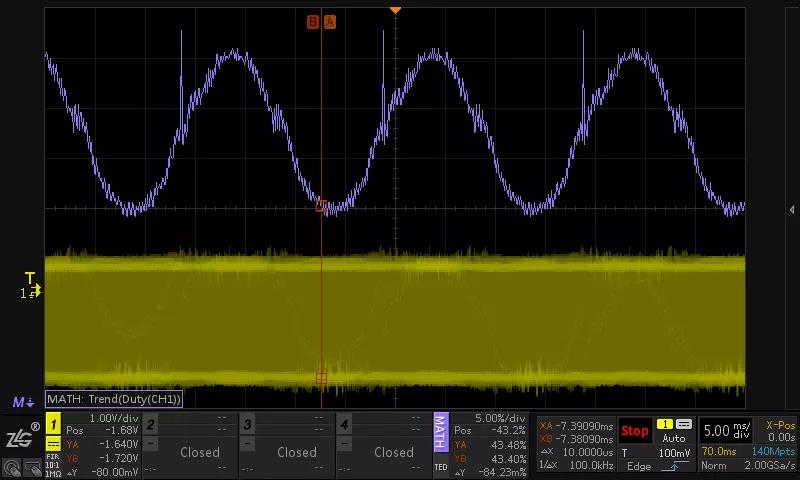800x480 pixels.
Task: Select cursor B marker at top
Action: pos(313,21)
